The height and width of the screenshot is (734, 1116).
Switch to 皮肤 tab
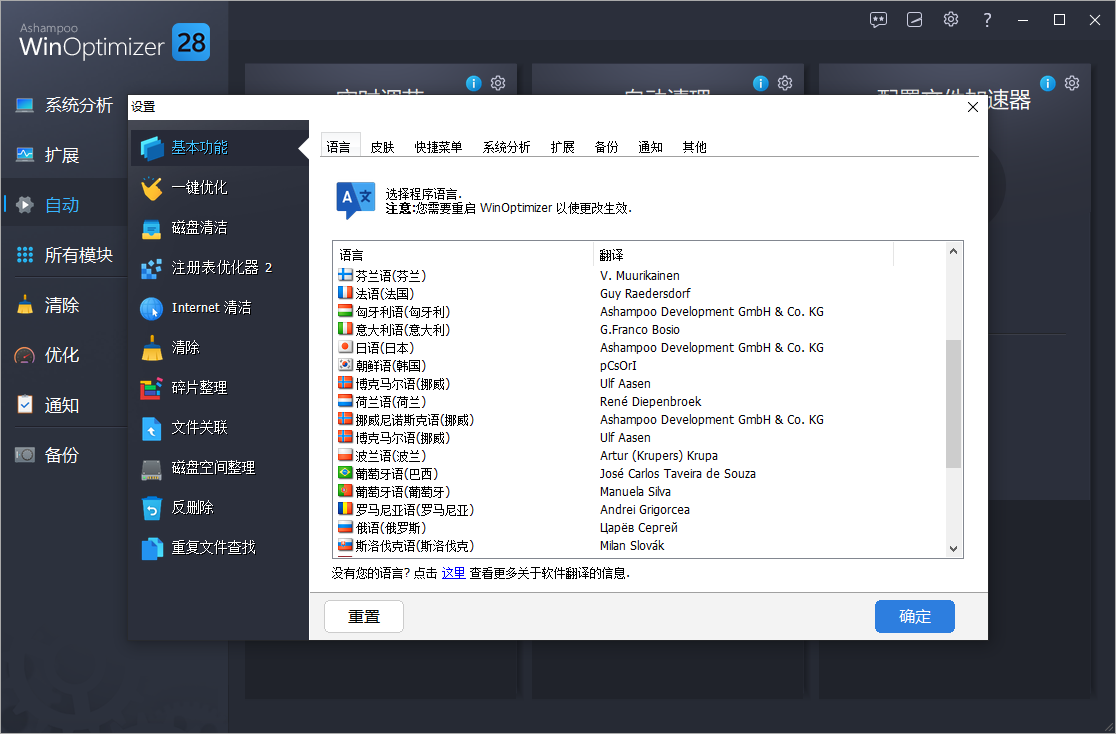tap(382, 147)
